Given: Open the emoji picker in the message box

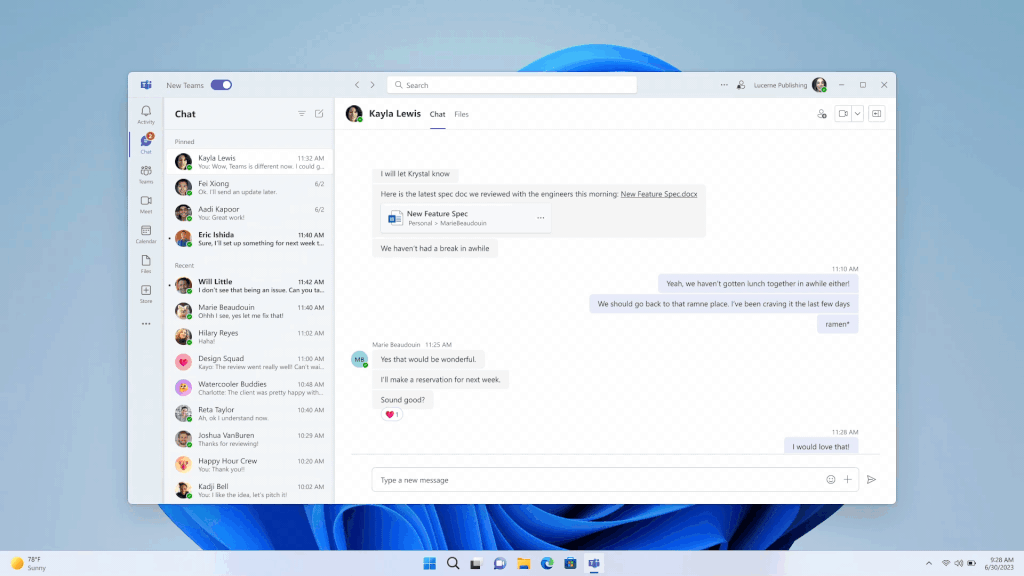Looking at the screenshot, I should tap(830, 480).
